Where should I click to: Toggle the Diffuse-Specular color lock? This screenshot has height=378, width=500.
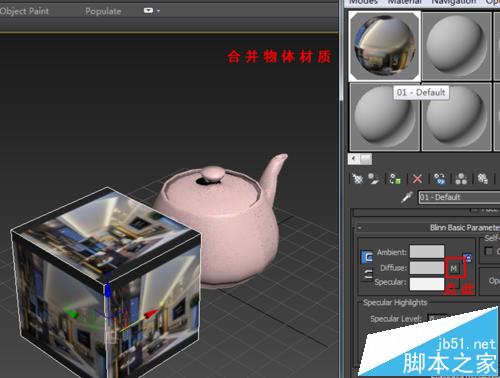tap(368, 275)
